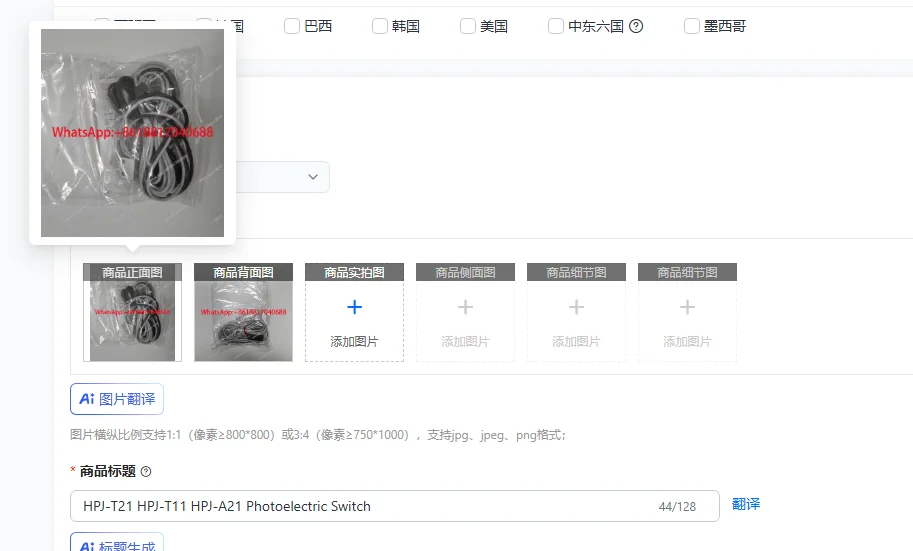913x551 pixels.
Task: Check the 韩国 checkbox
Action: pyautogui.click(x=380, y=26)
